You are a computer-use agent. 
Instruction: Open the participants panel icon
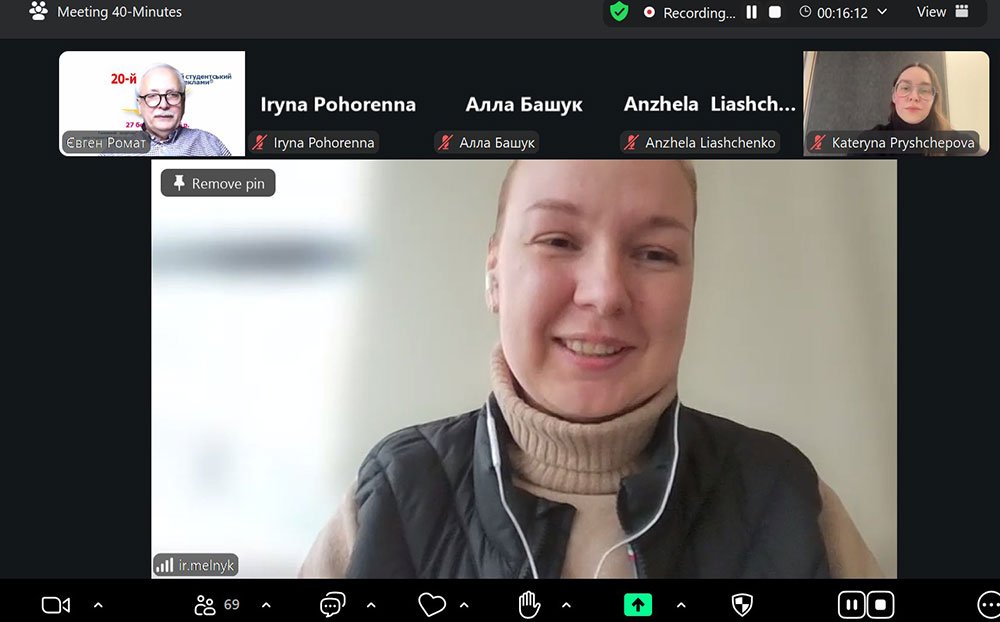pyautogui.click(x=206, y=605)
